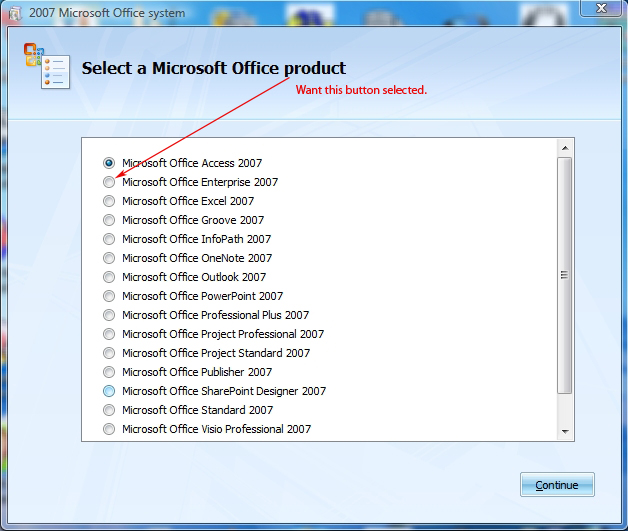
Task: Click the Office product list icon in header
Action: pyautogui.click(x=47, y=66)
